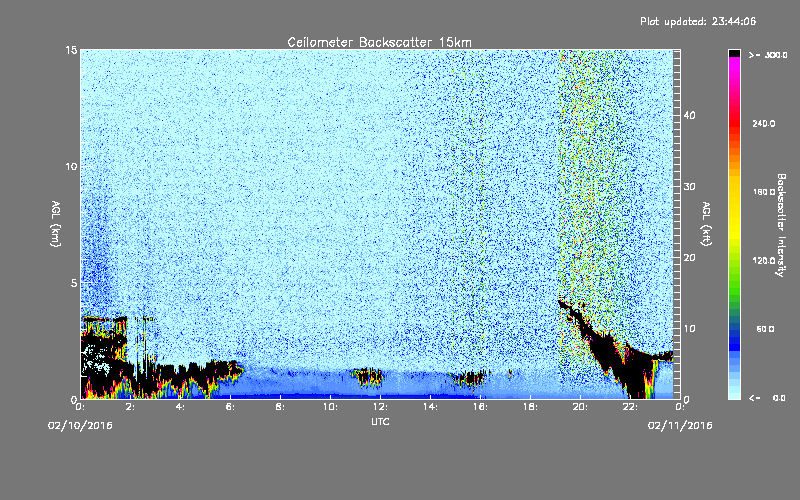
Task: Click the 'Ceilometer Backscatter 15km' title
Action: [x=380, y=42]
